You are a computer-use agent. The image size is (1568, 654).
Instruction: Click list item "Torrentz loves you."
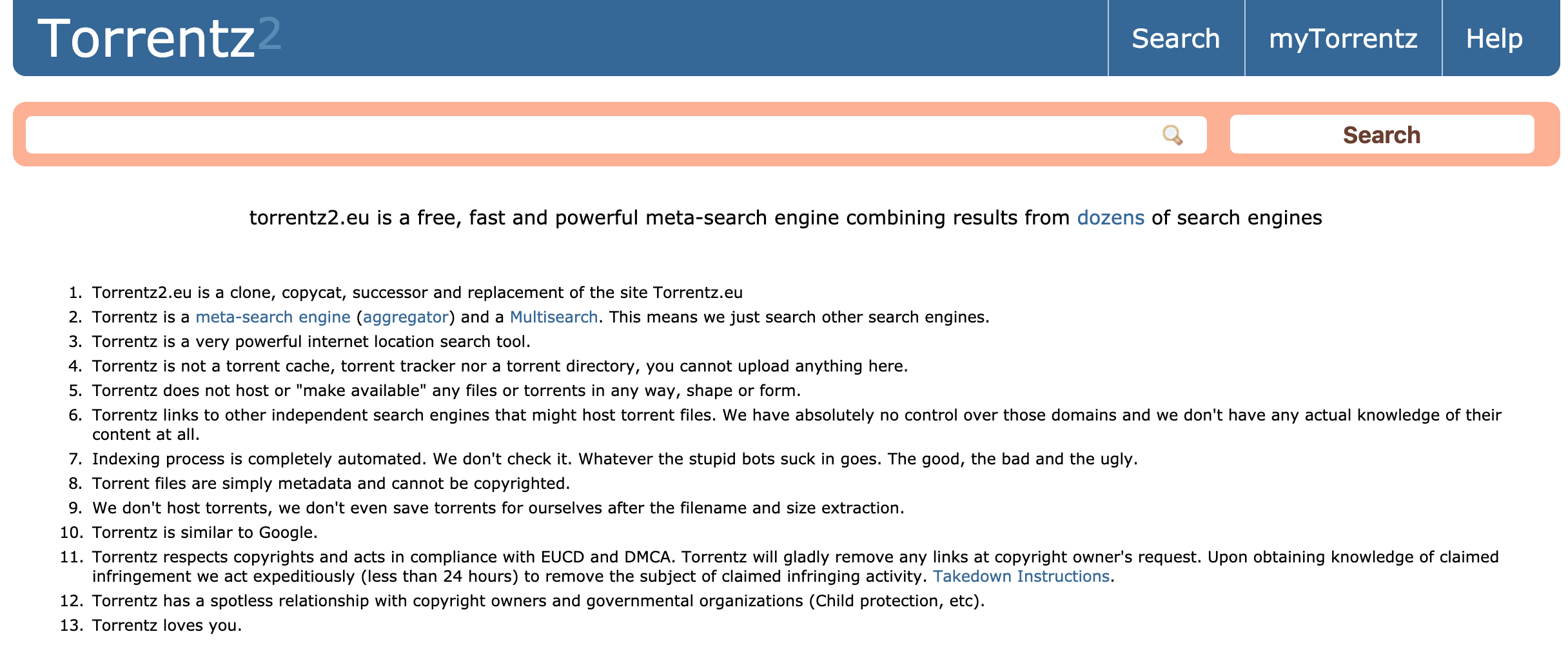[167, 626]
